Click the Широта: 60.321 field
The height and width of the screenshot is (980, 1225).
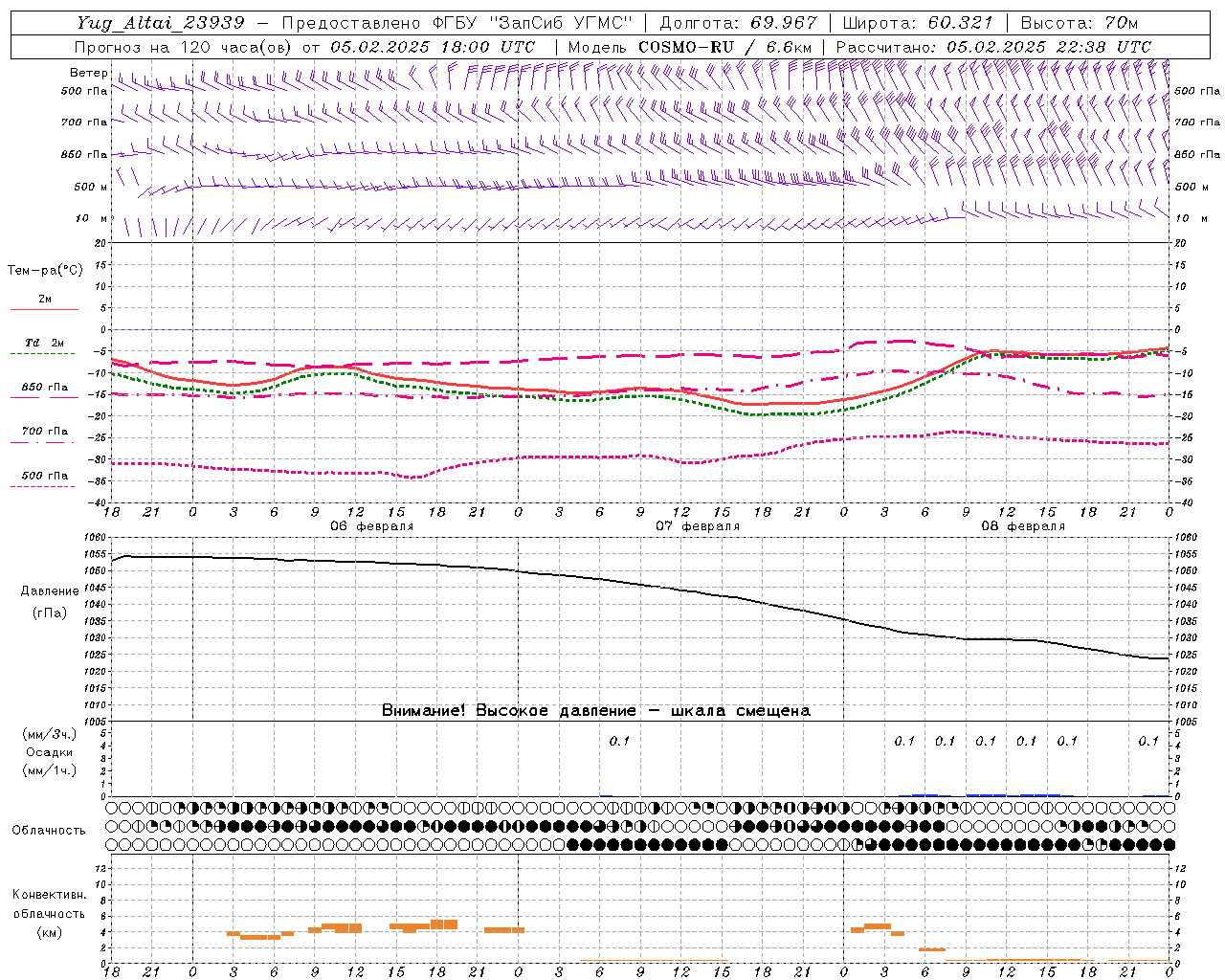coord(919,23)
